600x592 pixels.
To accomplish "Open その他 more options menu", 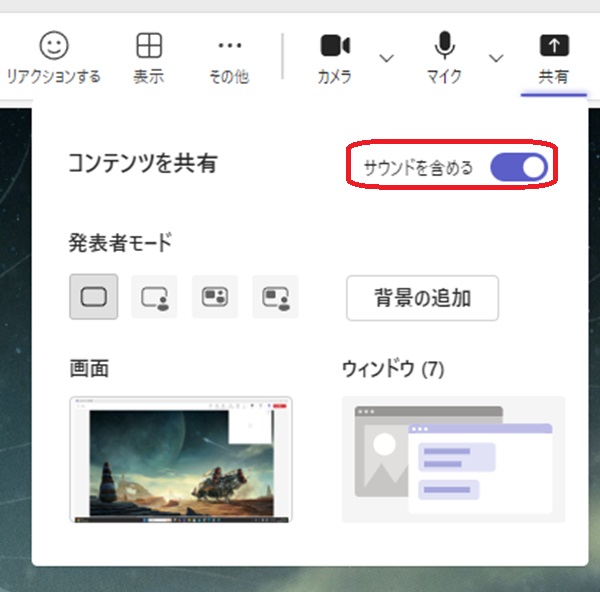I will pos(230,57).
